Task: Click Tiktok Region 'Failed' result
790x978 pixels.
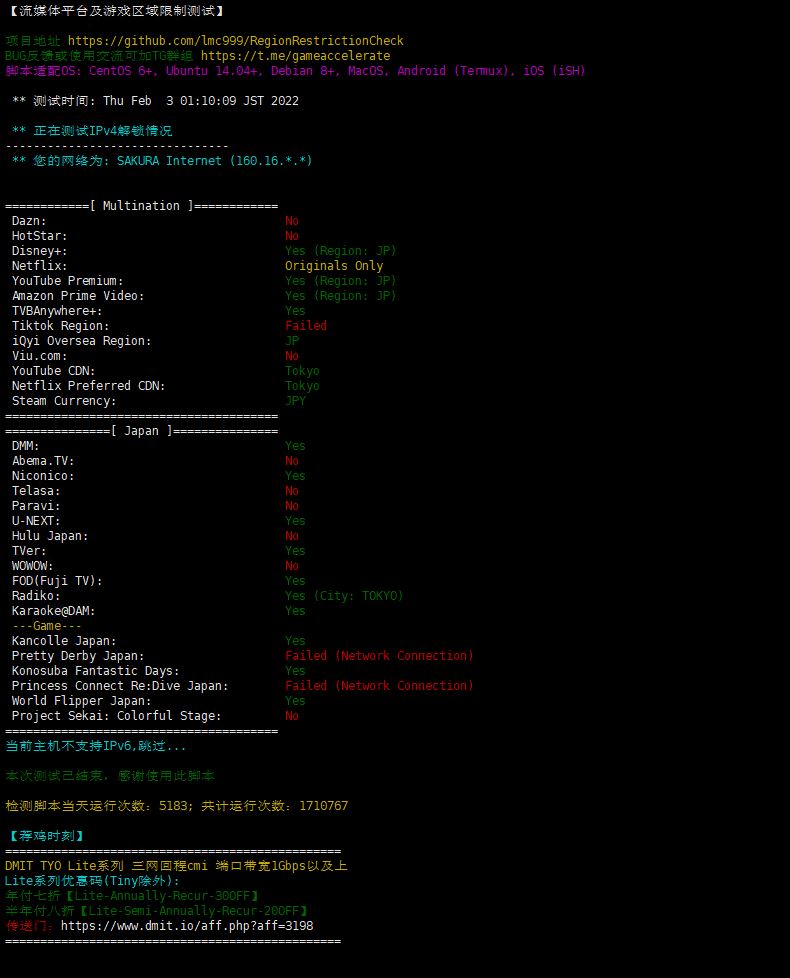Action: (306, 326)
